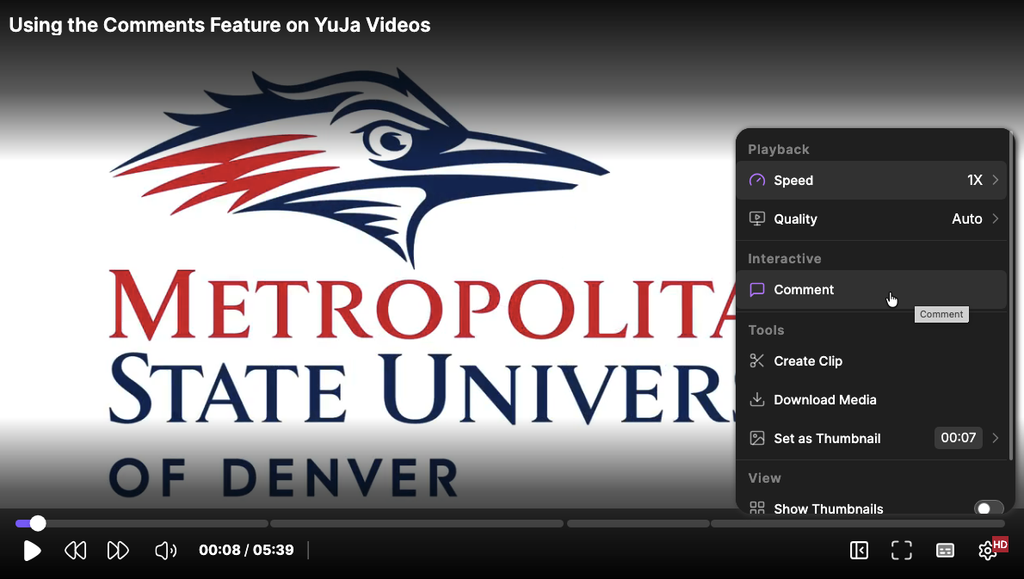Expand the Set as Thumbnail chevron

(x=995, y=437)
